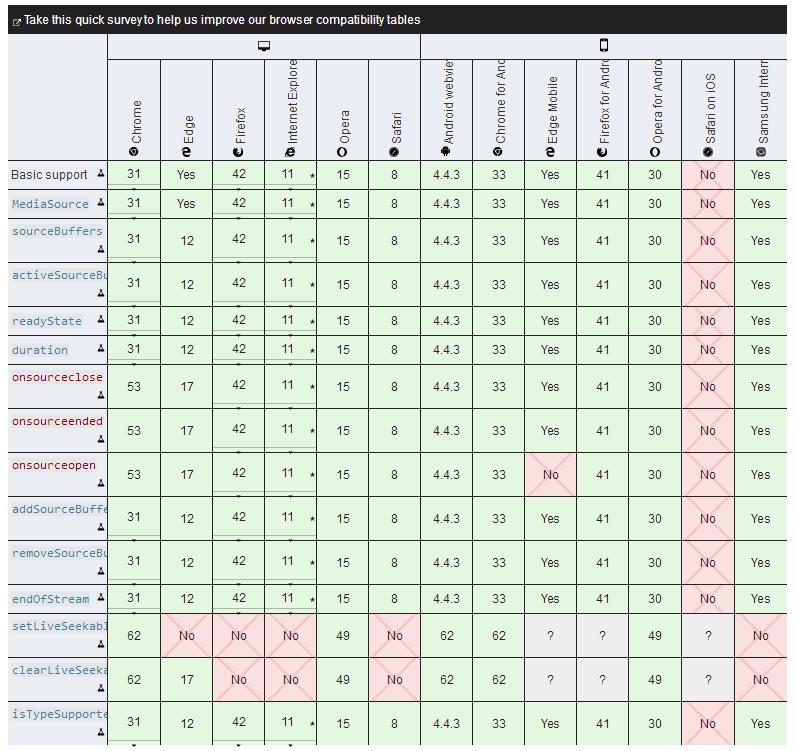Click the experimental flask icon beside MediaSource

[x=101, y=203]
